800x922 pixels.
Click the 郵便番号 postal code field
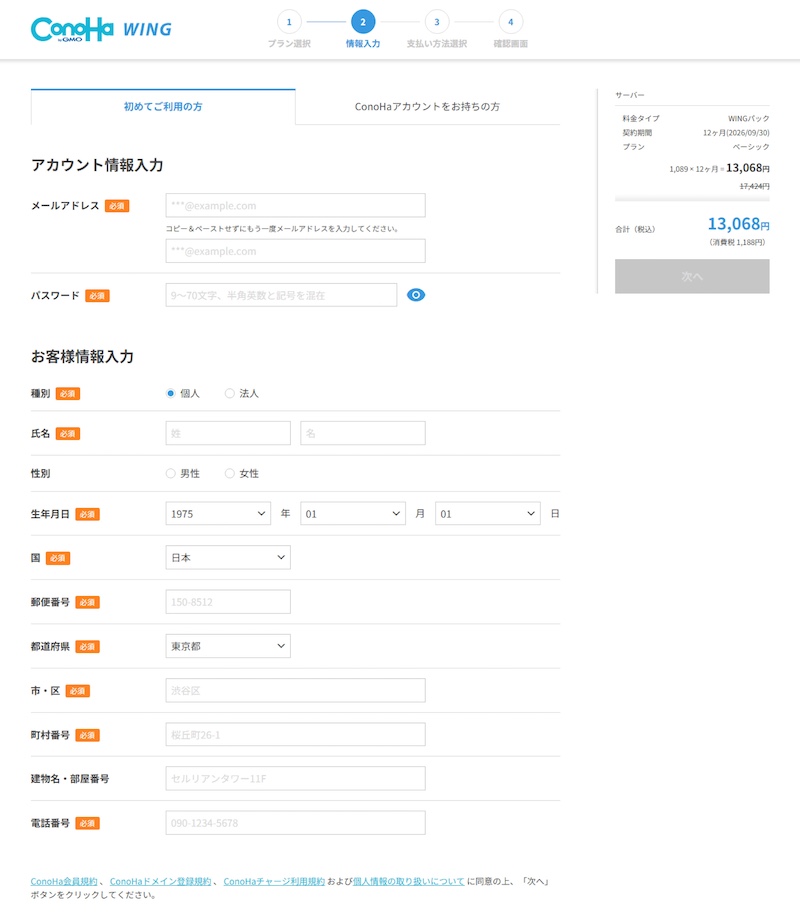click(x=228, y=602)
